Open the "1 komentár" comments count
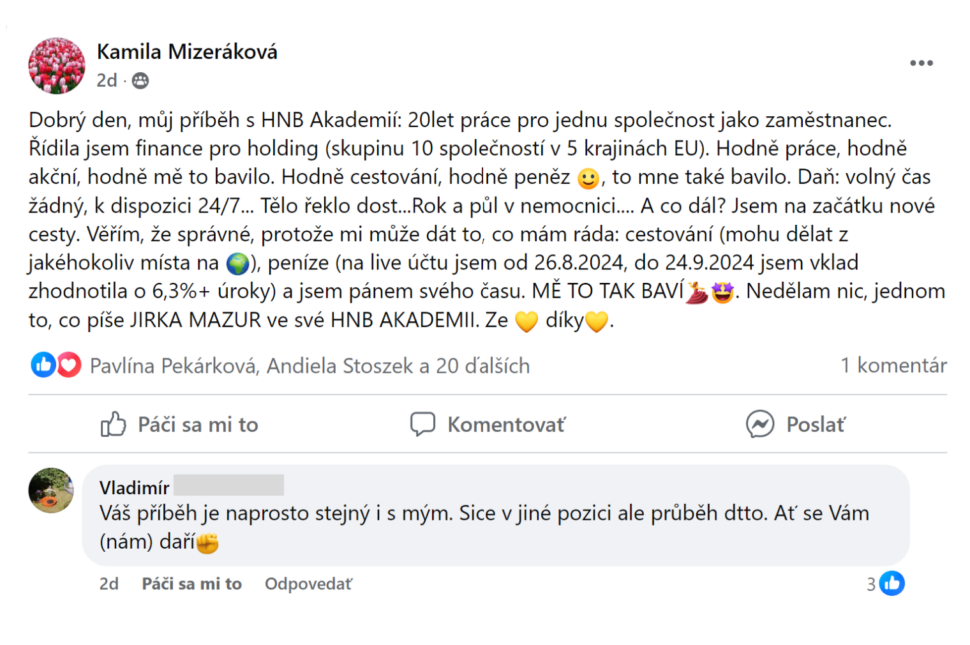 tap(893, 366)
